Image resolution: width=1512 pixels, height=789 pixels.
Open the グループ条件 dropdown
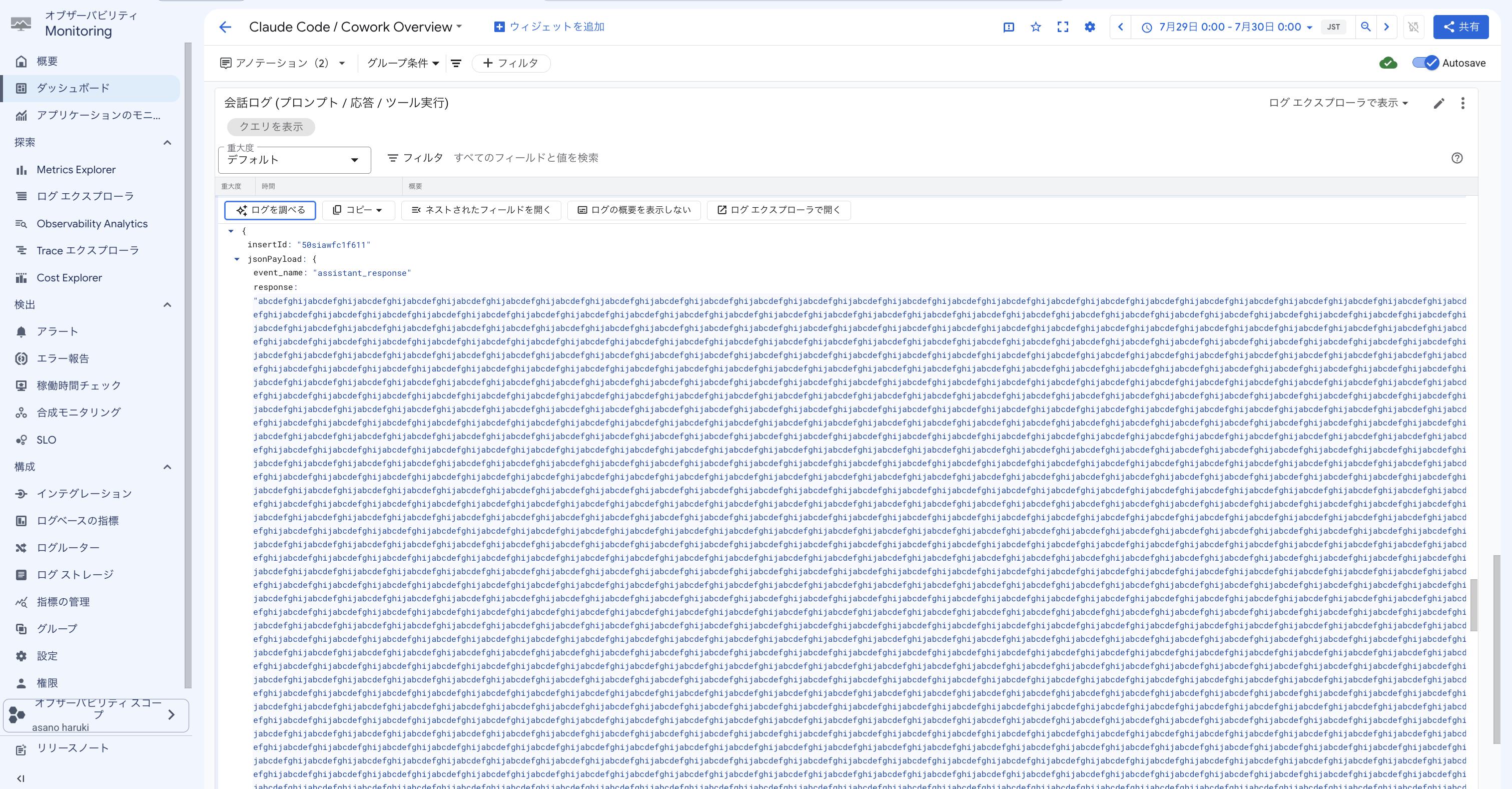pos(403,64)
